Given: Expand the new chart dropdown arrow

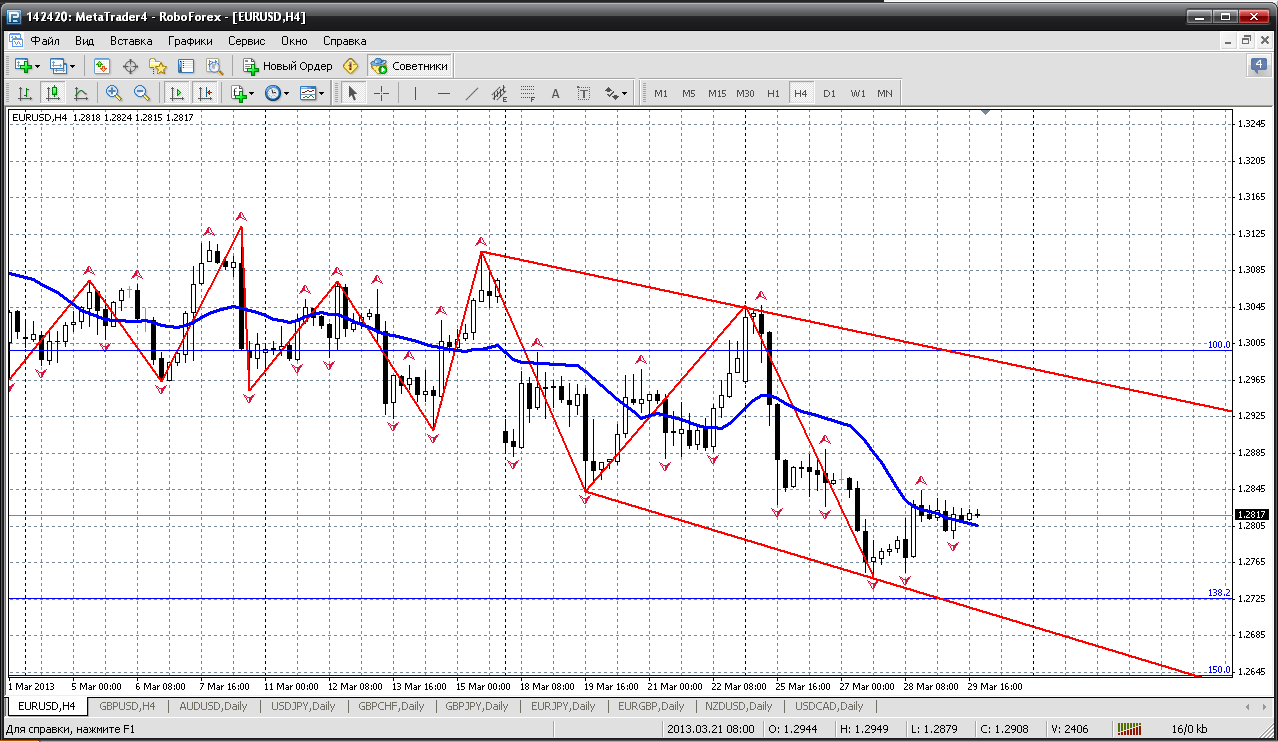Looking at the screenshot, I should [38, 67].
